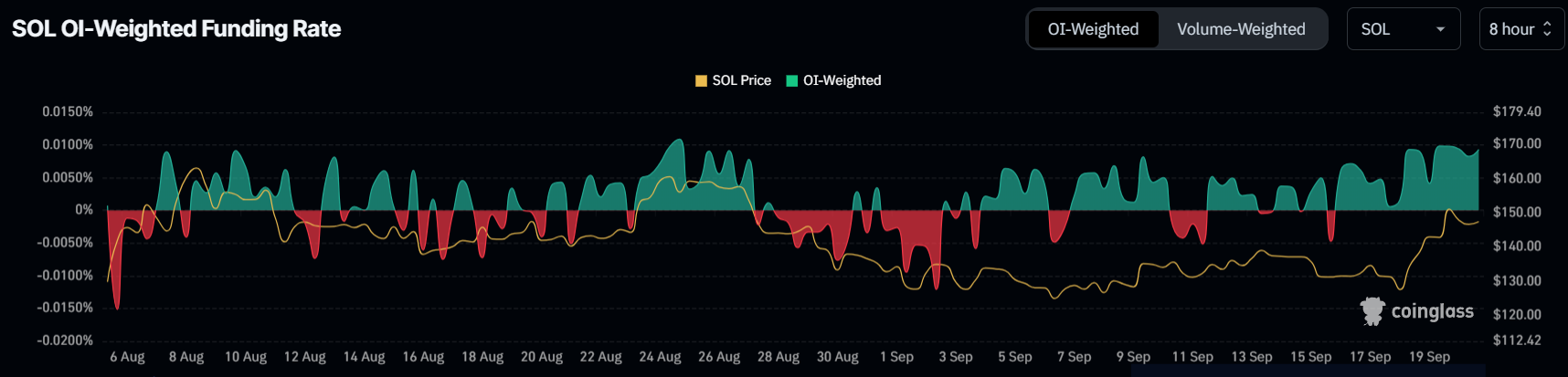Click the 26 Aug date label
The image size is (1568, 377).
(719, 357)
